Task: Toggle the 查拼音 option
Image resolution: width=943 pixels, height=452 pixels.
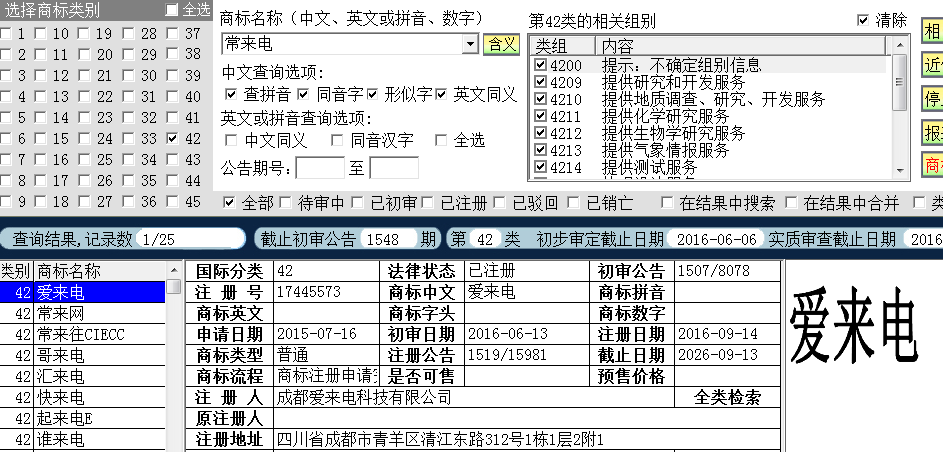Action: 231,94
